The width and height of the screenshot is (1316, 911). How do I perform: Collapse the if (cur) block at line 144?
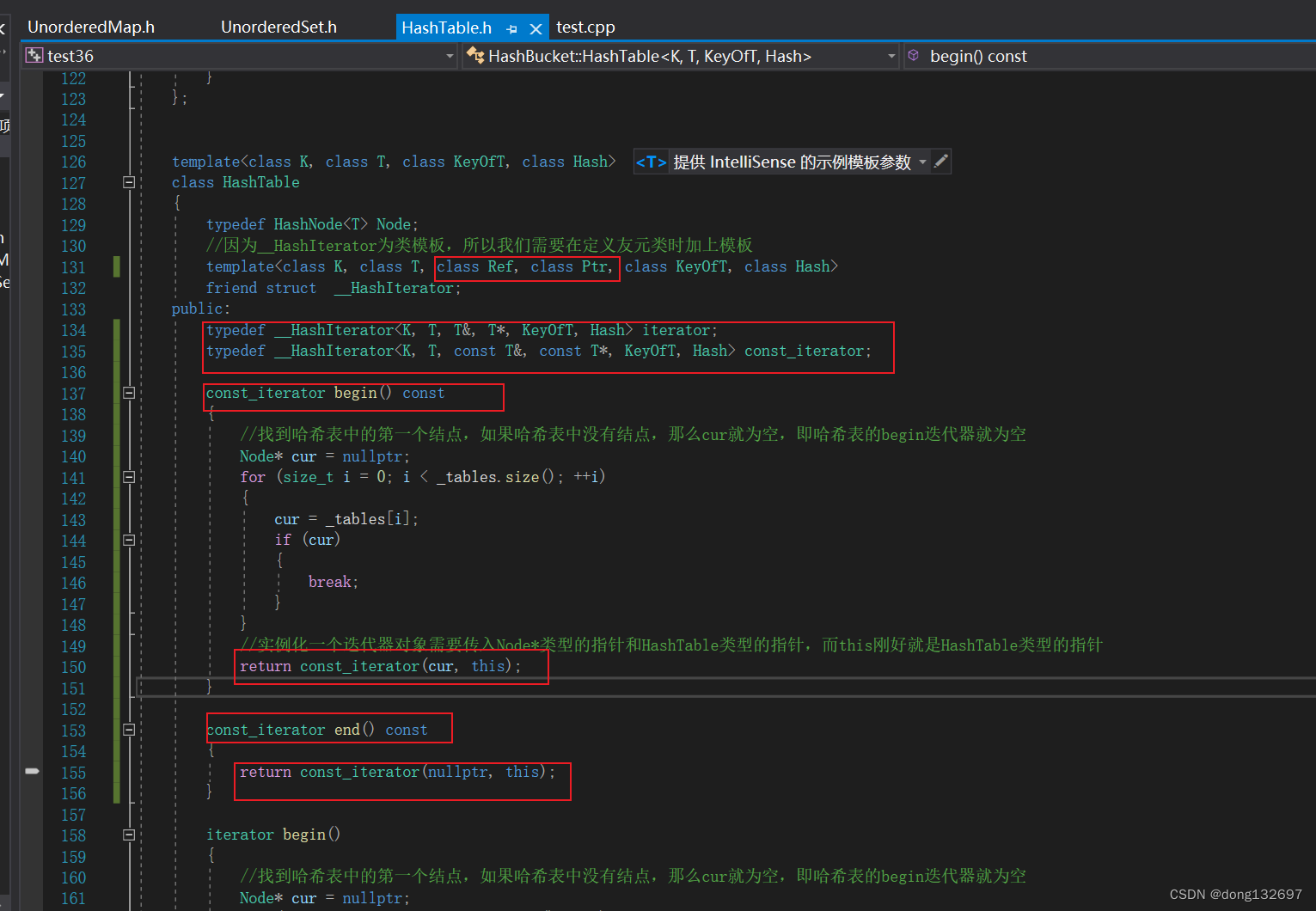point(129,540)
